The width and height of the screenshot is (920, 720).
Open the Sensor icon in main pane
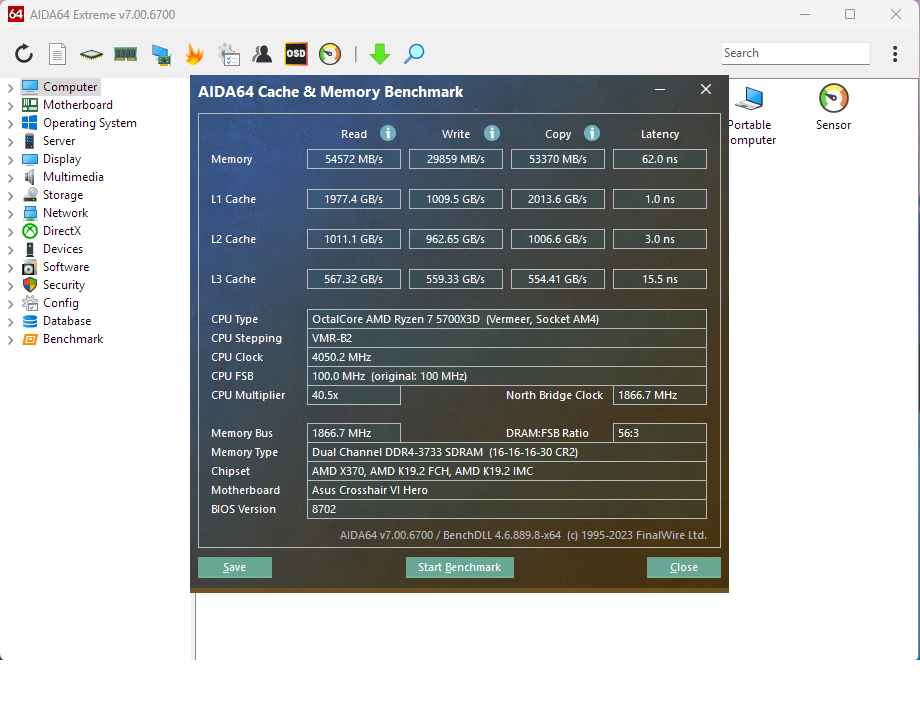[x=833, y=98]
